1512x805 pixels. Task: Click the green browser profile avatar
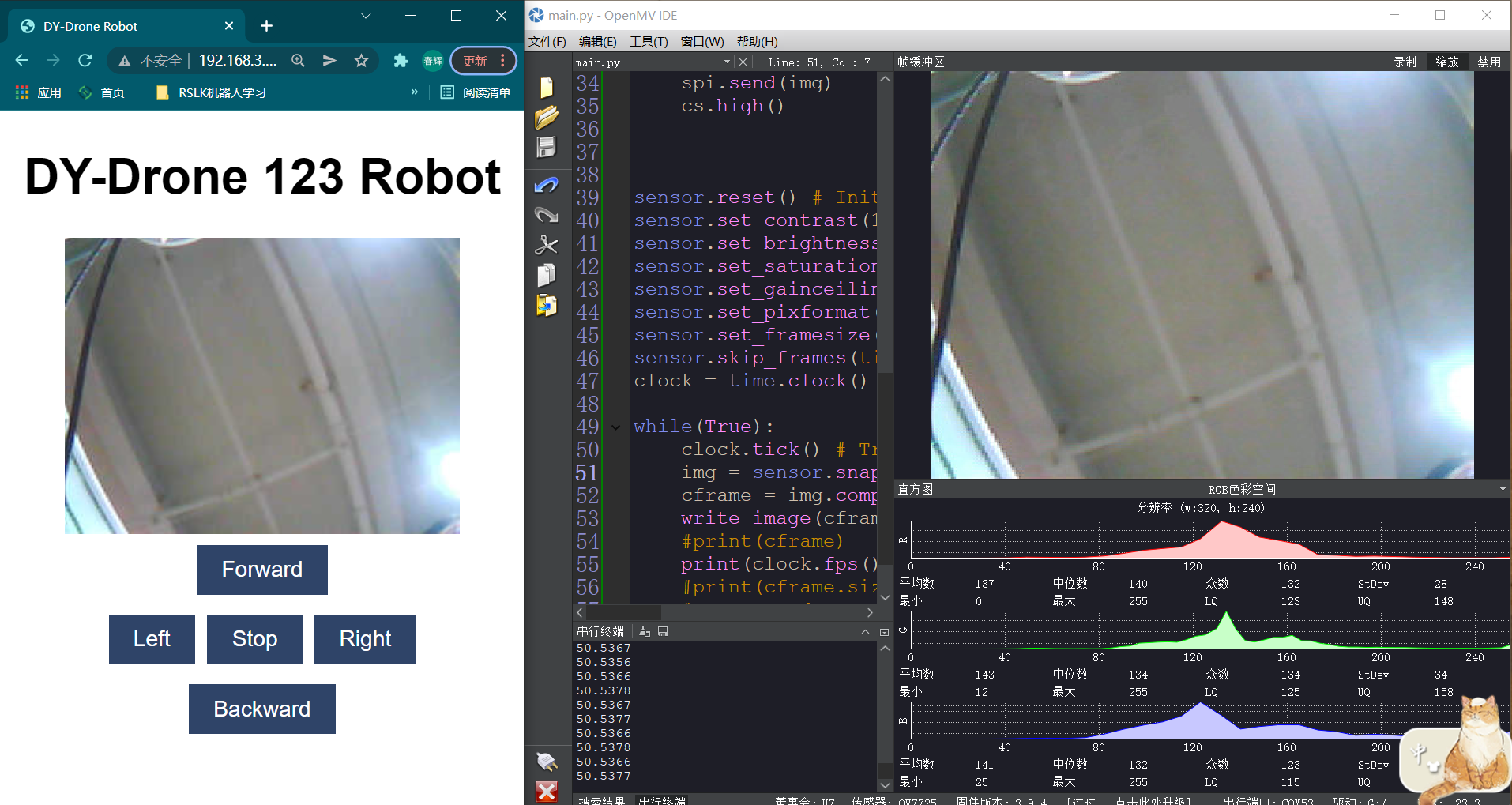[433, 61]
